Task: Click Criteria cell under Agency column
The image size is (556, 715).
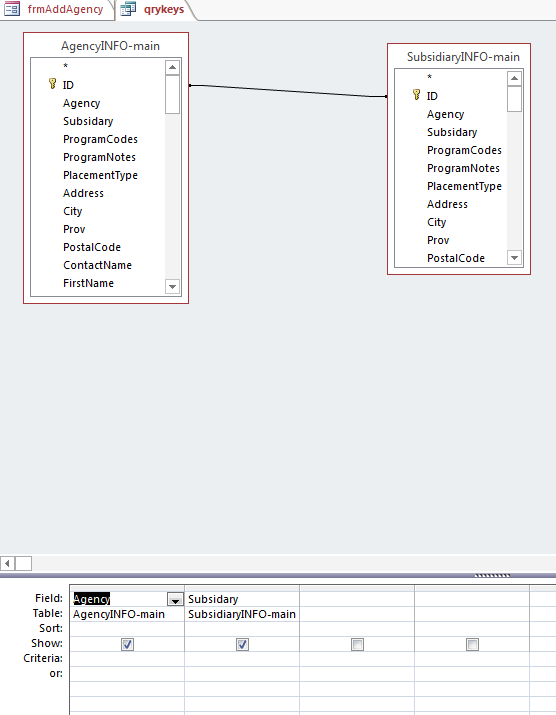Action: 127,659
